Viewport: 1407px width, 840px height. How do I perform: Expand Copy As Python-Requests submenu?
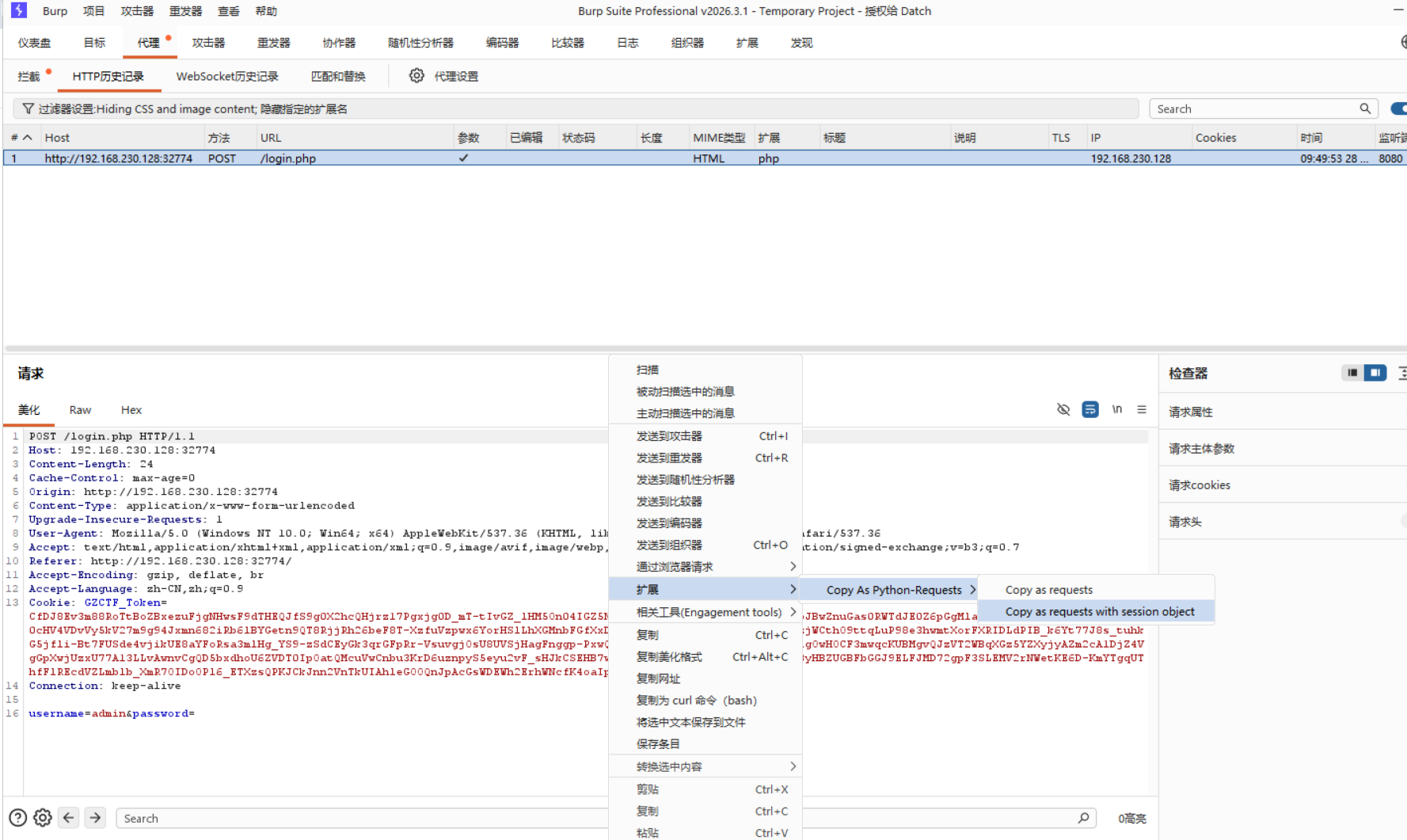point(888,590)
